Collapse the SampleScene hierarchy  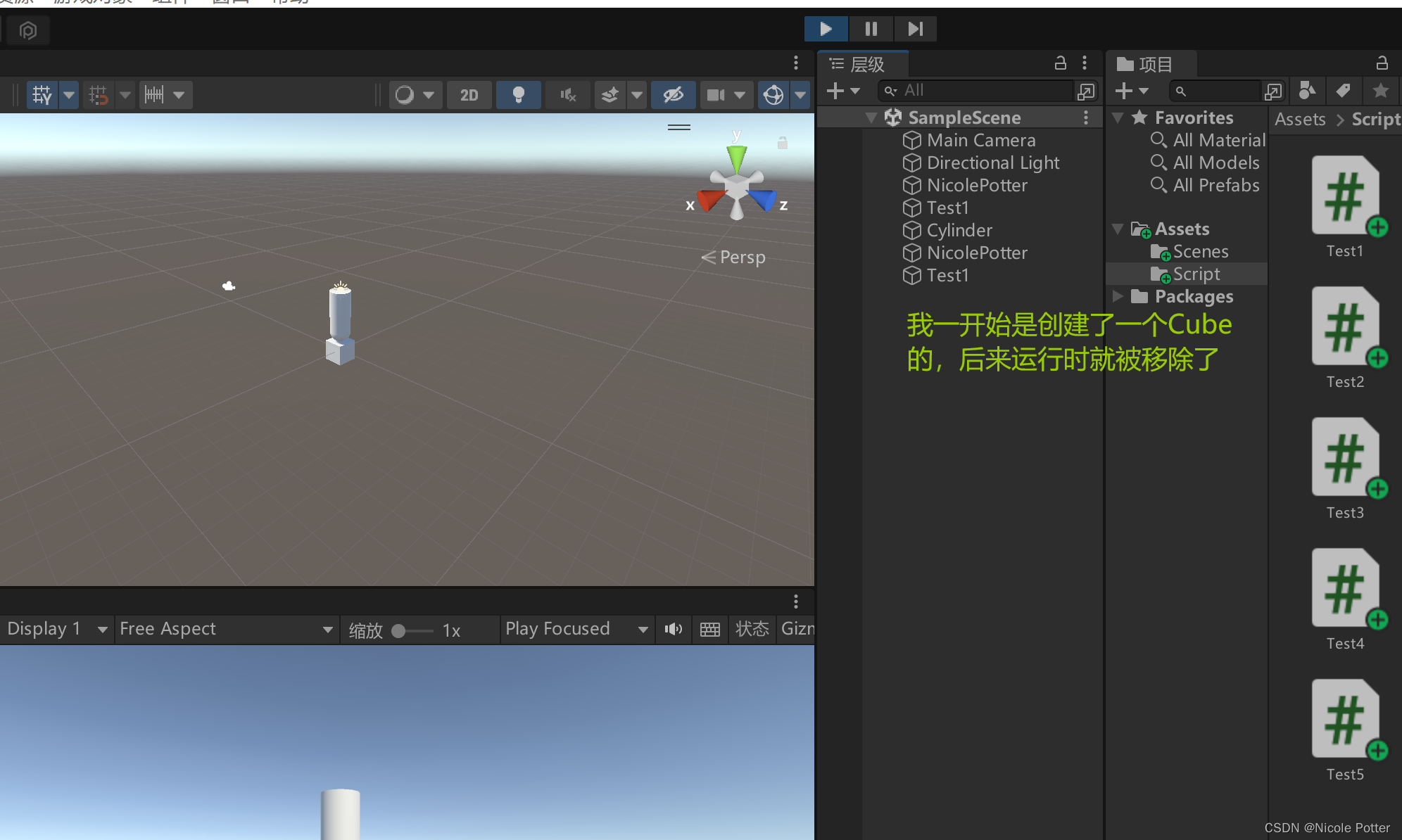click(x=871, y=117)
